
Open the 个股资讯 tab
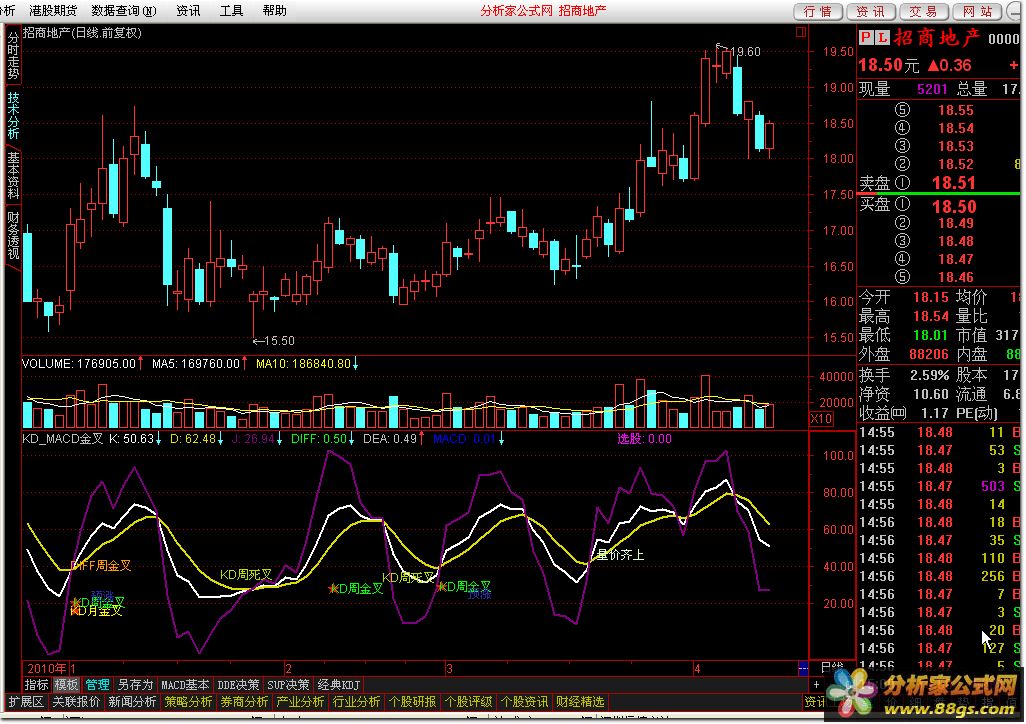tap(524, 702)
